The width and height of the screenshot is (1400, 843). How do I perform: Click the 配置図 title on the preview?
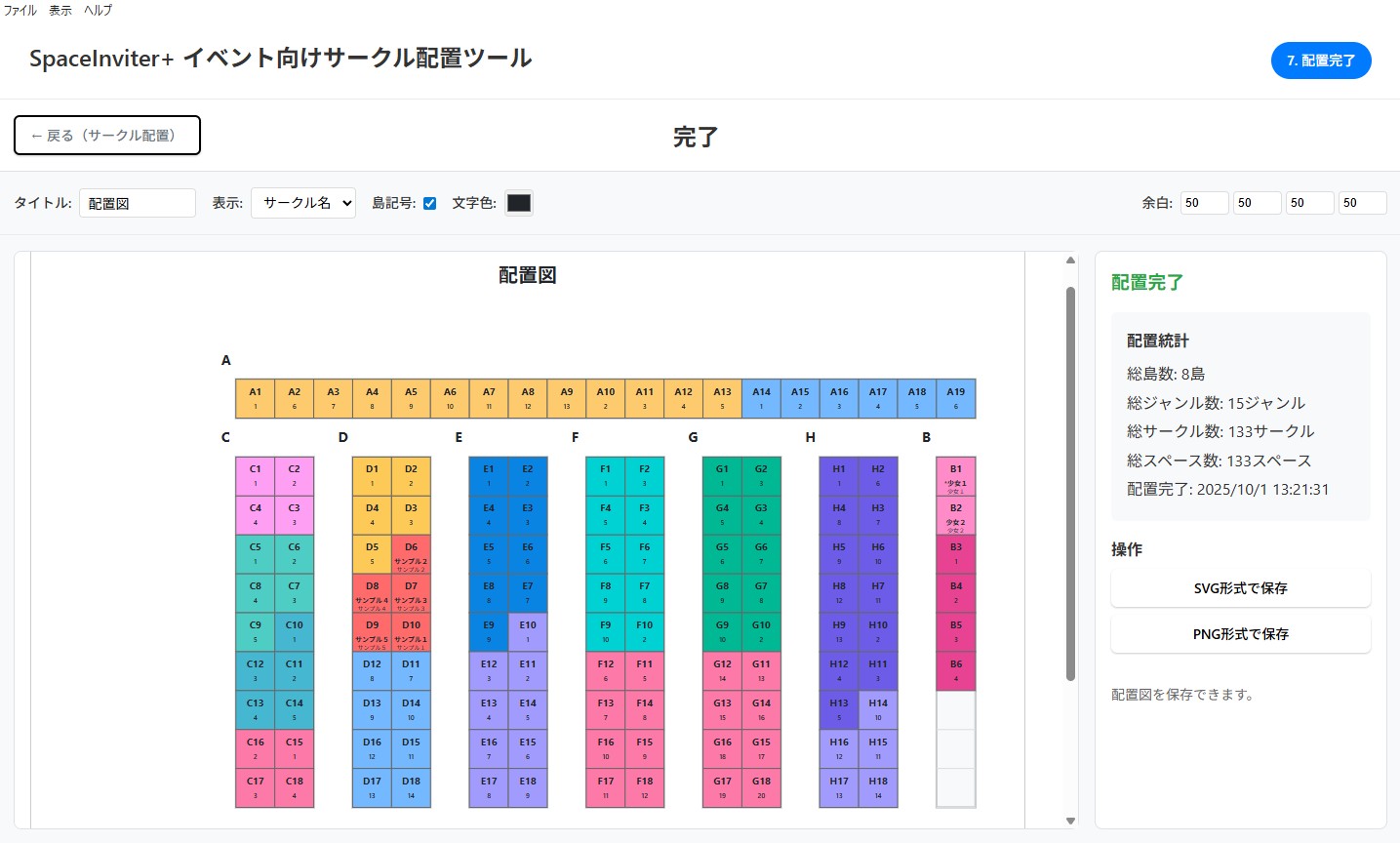(527, 275)
